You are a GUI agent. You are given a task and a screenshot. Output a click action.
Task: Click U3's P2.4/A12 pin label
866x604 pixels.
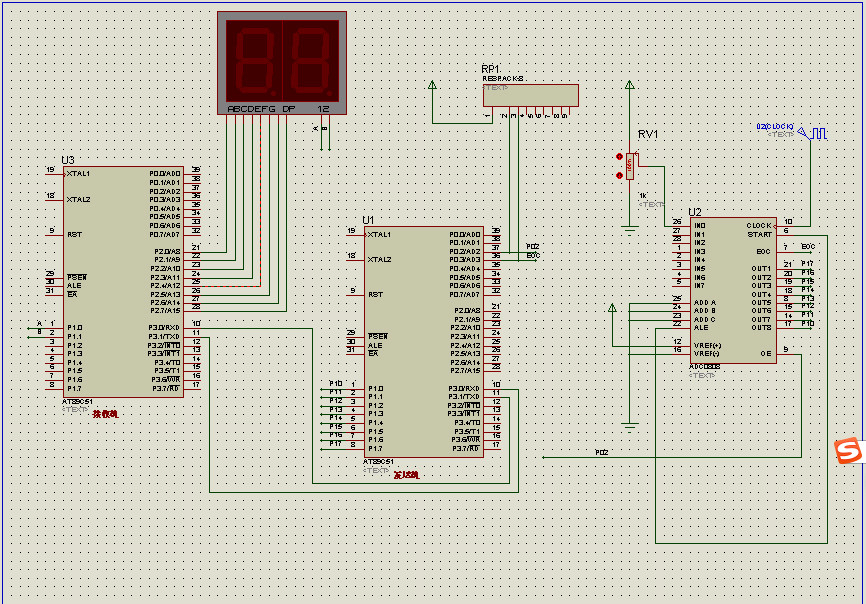[x=165, y=286]
